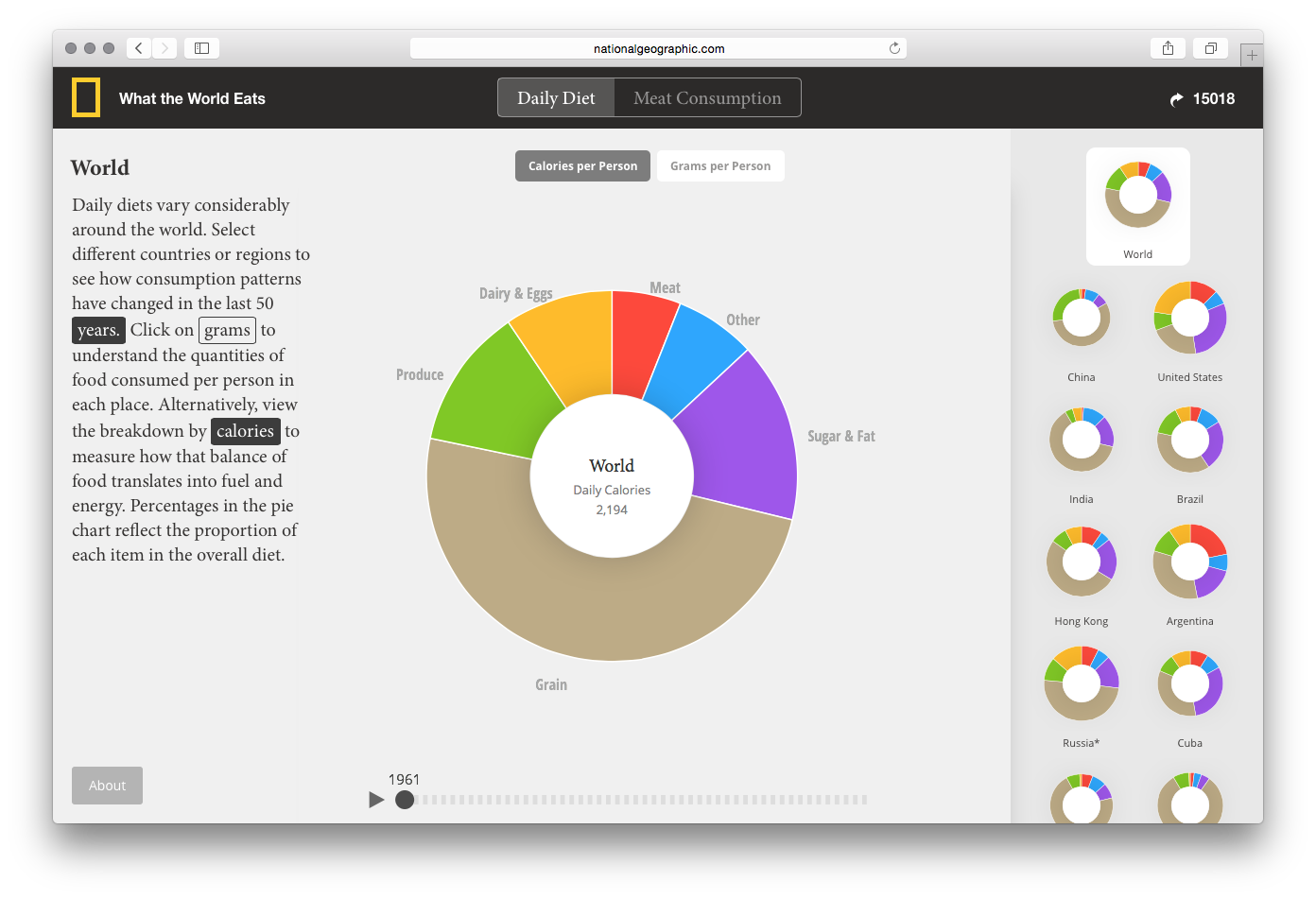This screenshot has width=1316, height=899.
Task: Open Safari's share sheet icon
Action: (x=1168, y=48)
